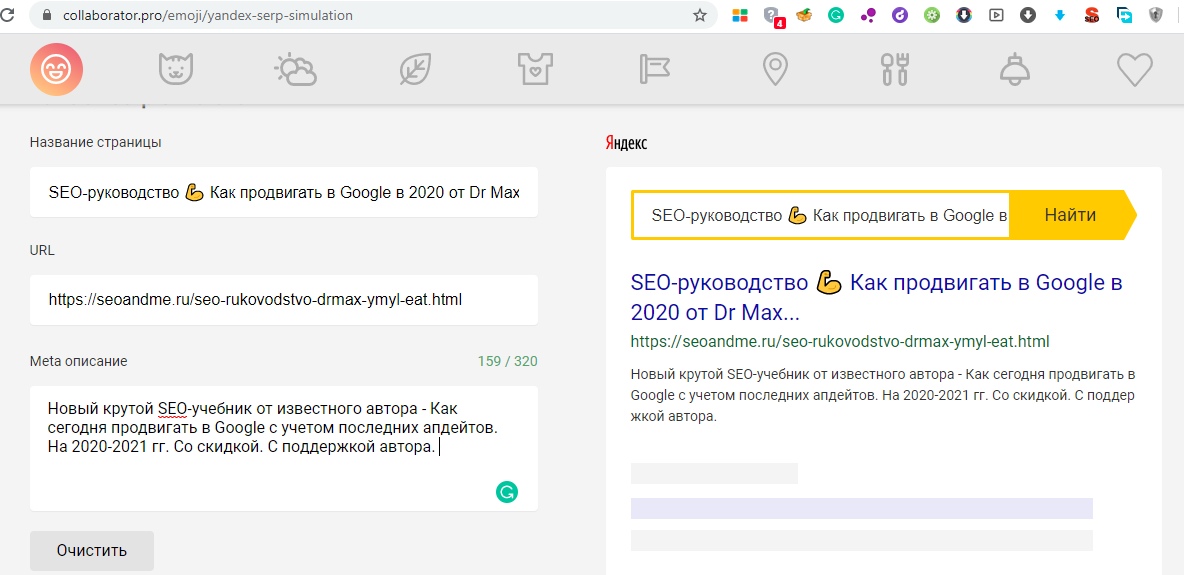Open the four colored squares extension
The image size is (1184, 575).
click(x=740, y=15)
